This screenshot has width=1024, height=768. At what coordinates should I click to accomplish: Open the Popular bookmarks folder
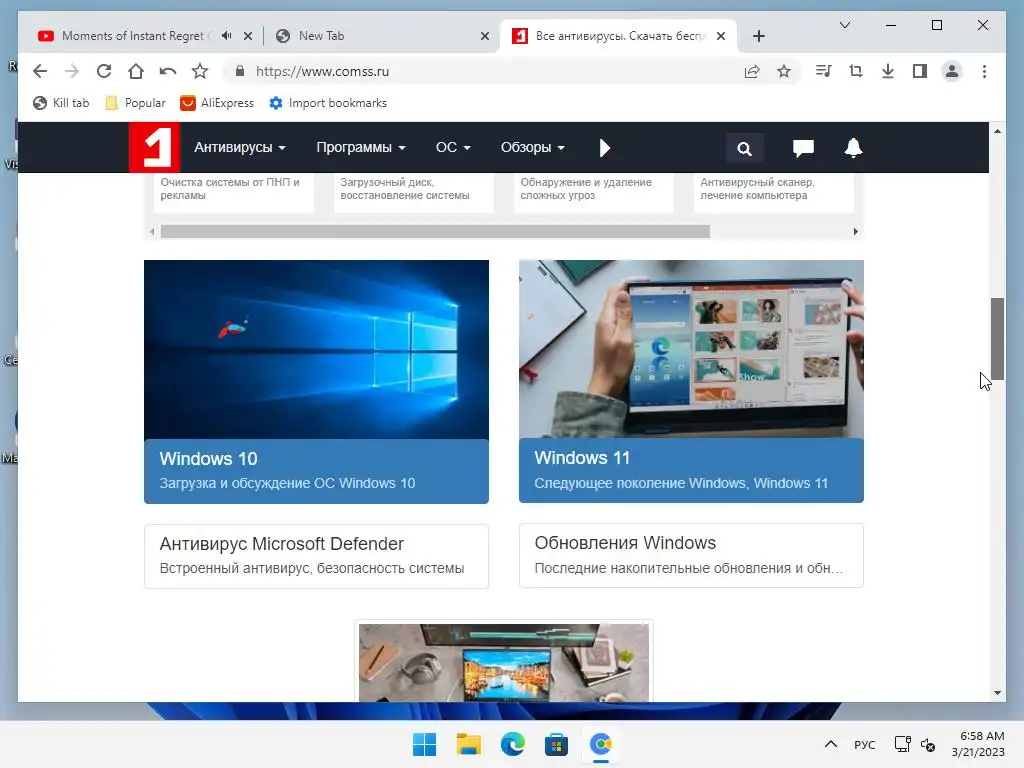(x=135, y=103)
